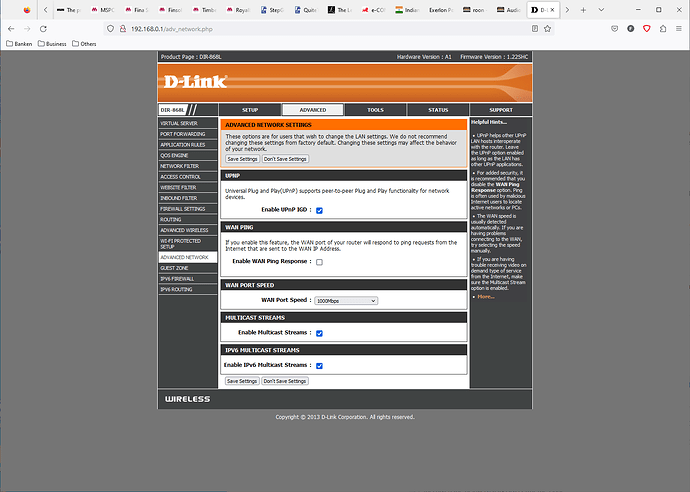Switch to the Setup tab
The width and height of the screenshot is (690, 492).
250,110
